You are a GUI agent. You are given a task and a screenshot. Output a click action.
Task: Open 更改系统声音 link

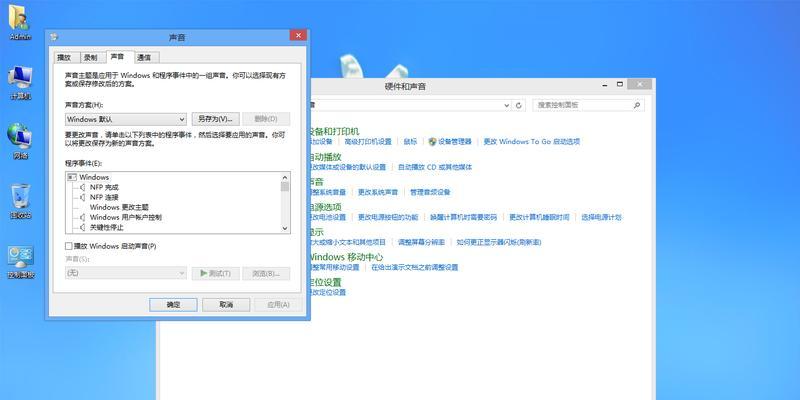378,192
